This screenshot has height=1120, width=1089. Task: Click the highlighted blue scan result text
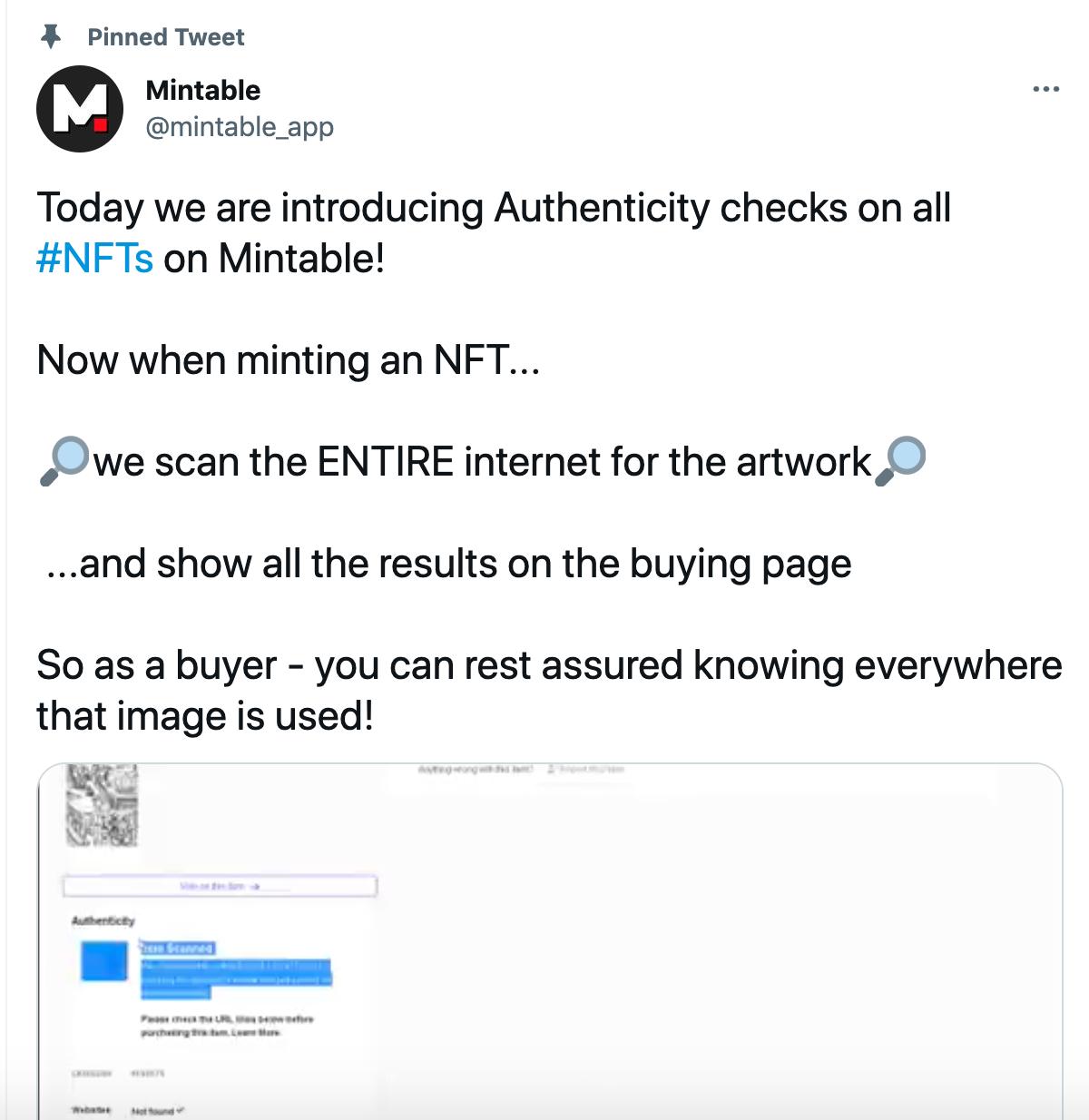click(x=236, y=973)
